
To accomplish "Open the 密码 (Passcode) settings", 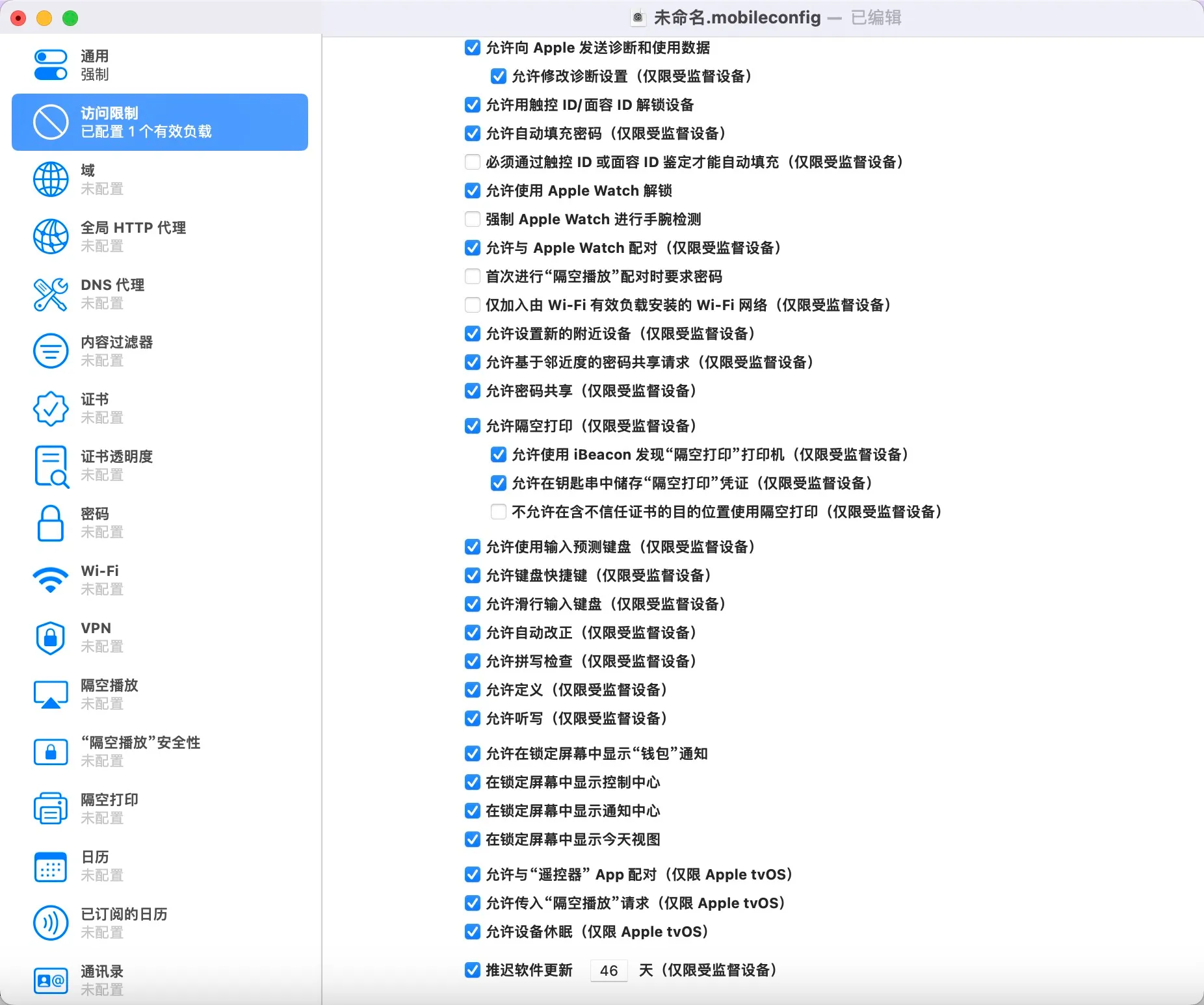I will 51,523.
